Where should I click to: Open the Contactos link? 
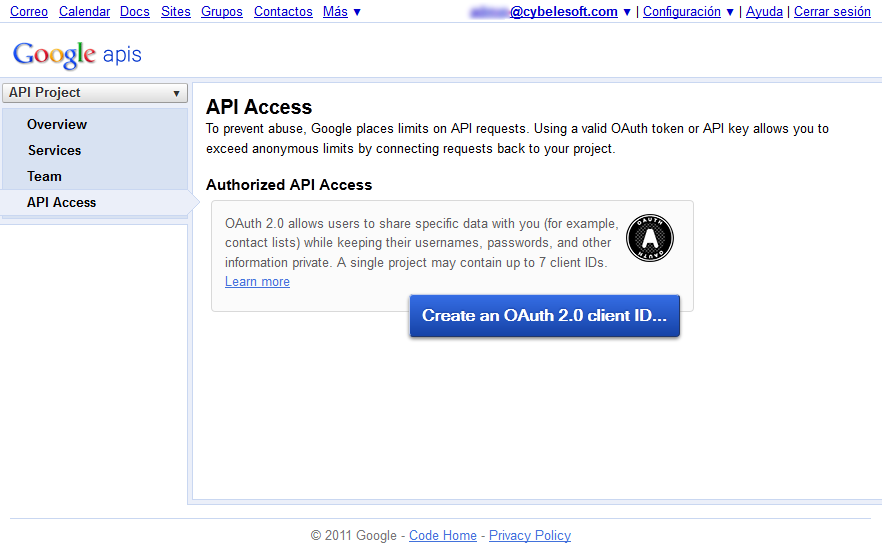[283, 12]
